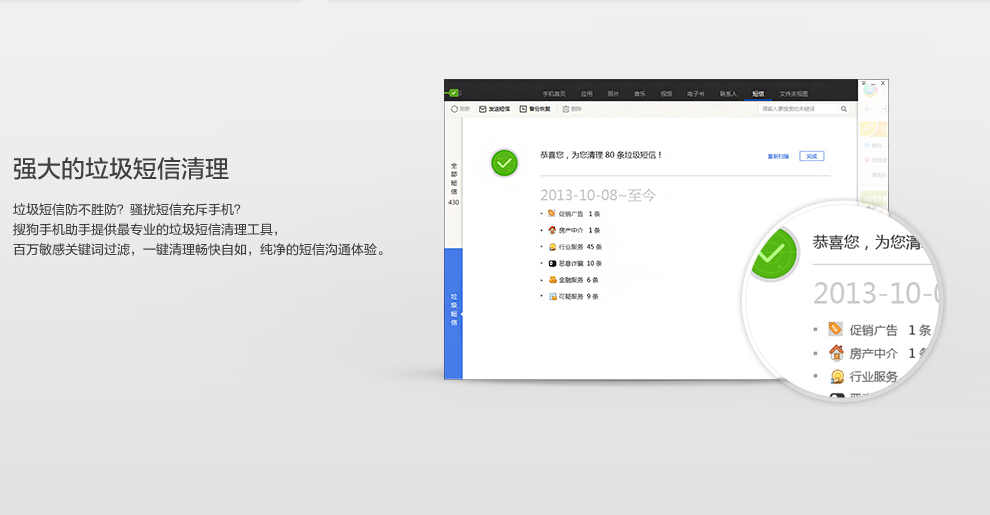Click the search magnifier icon
Image resolution: width=990 pixels, height=515 pixels.
coord(843,109)
